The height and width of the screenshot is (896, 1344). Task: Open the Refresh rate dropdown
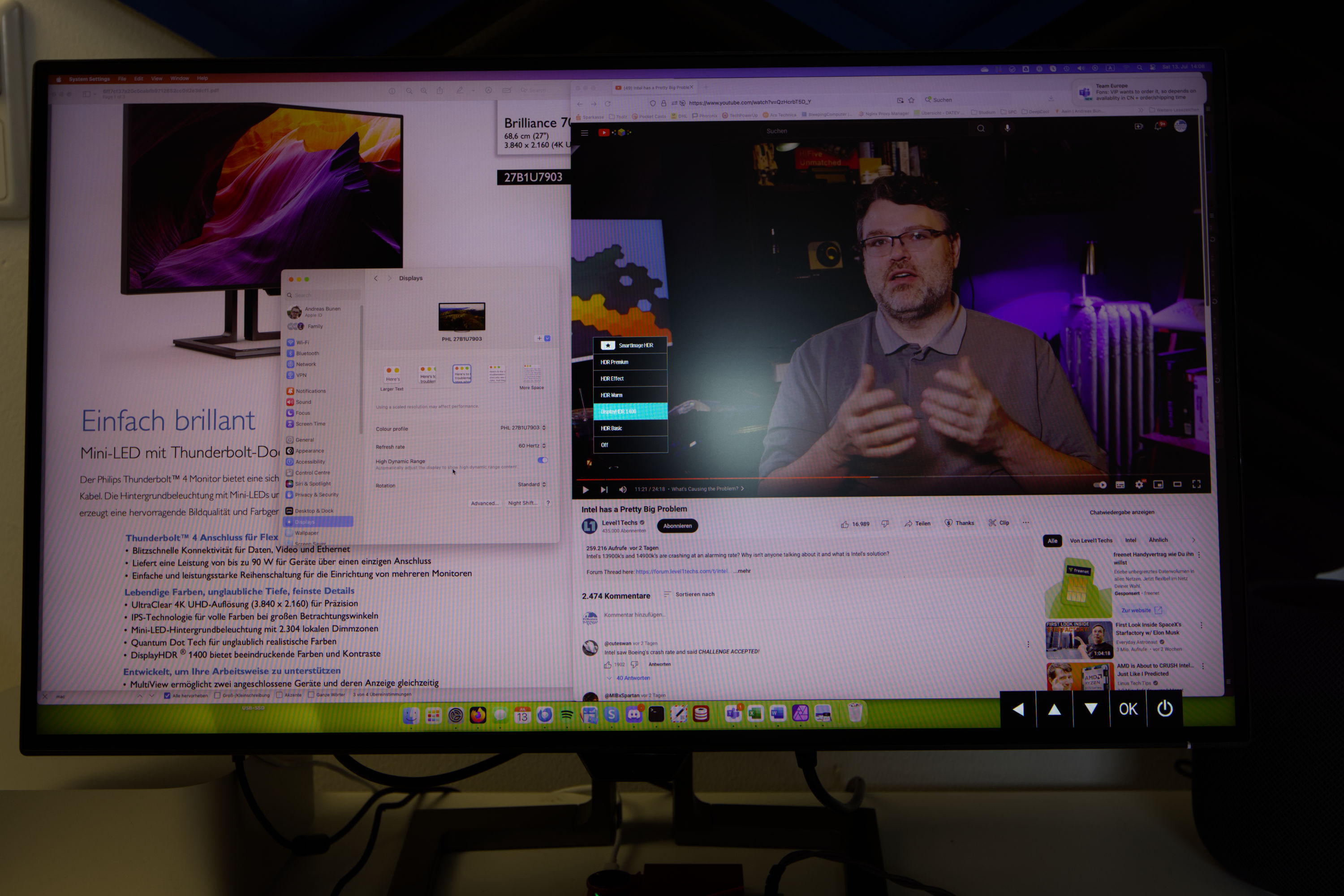[x=532, y=446]
